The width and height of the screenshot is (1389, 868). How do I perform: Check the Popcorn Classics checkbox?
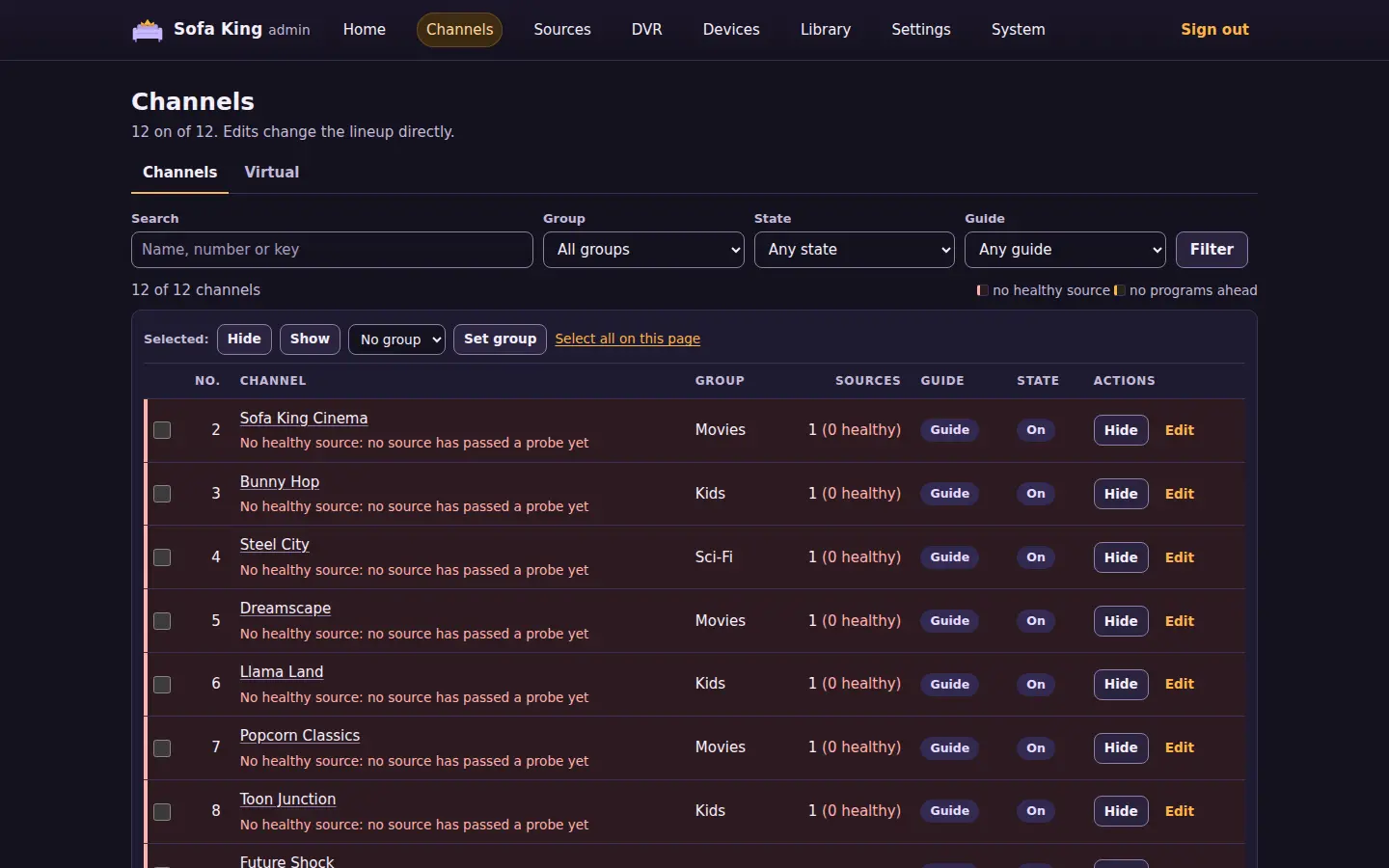click(x=162, y=747)
